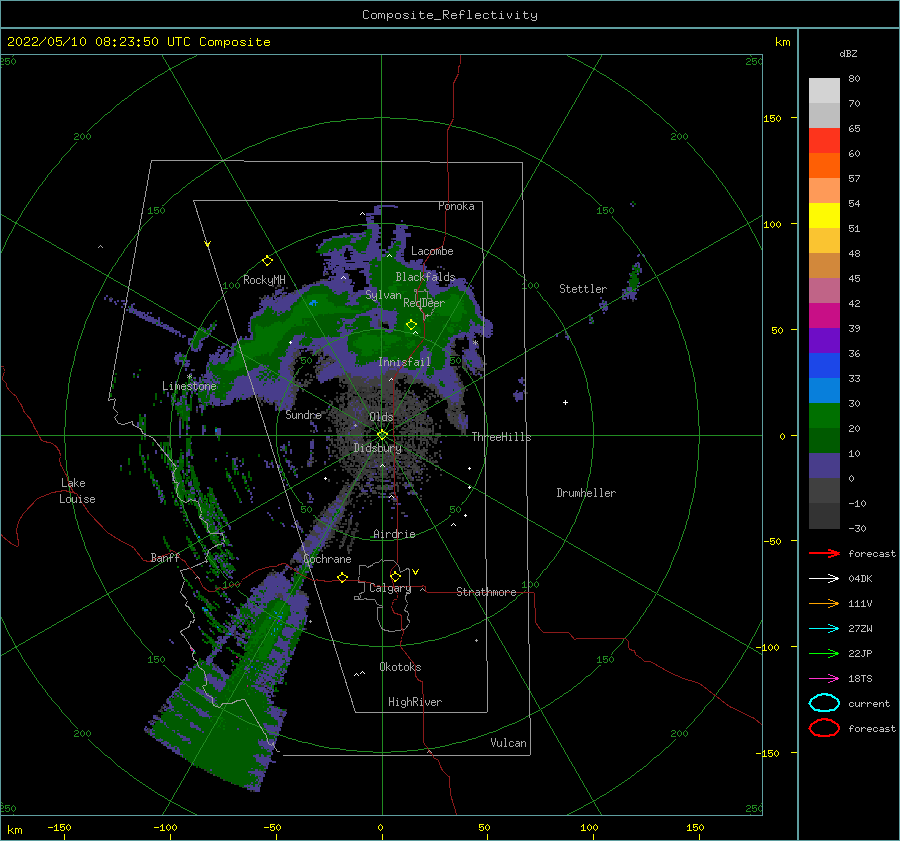
Task: Click the ThreeHills city label
Action: click(501, 437)
